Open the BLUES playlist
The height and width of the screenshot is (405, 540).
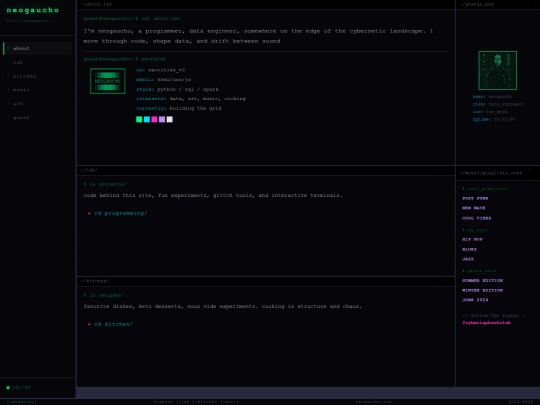(x=469, y=249)
